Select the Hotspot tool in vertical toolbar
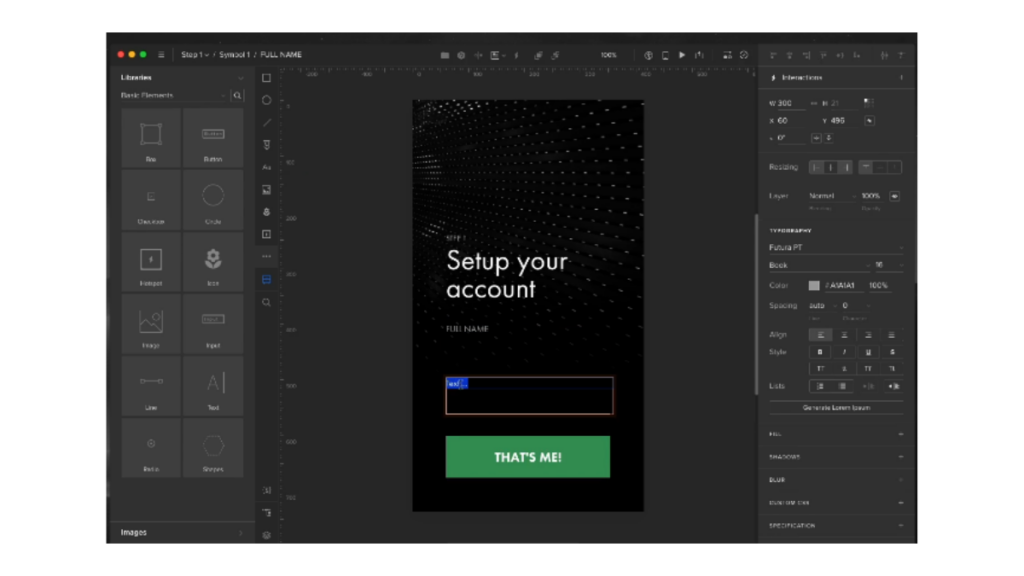This screenshot has height=576, width=1024. click(x=266, y=234)
